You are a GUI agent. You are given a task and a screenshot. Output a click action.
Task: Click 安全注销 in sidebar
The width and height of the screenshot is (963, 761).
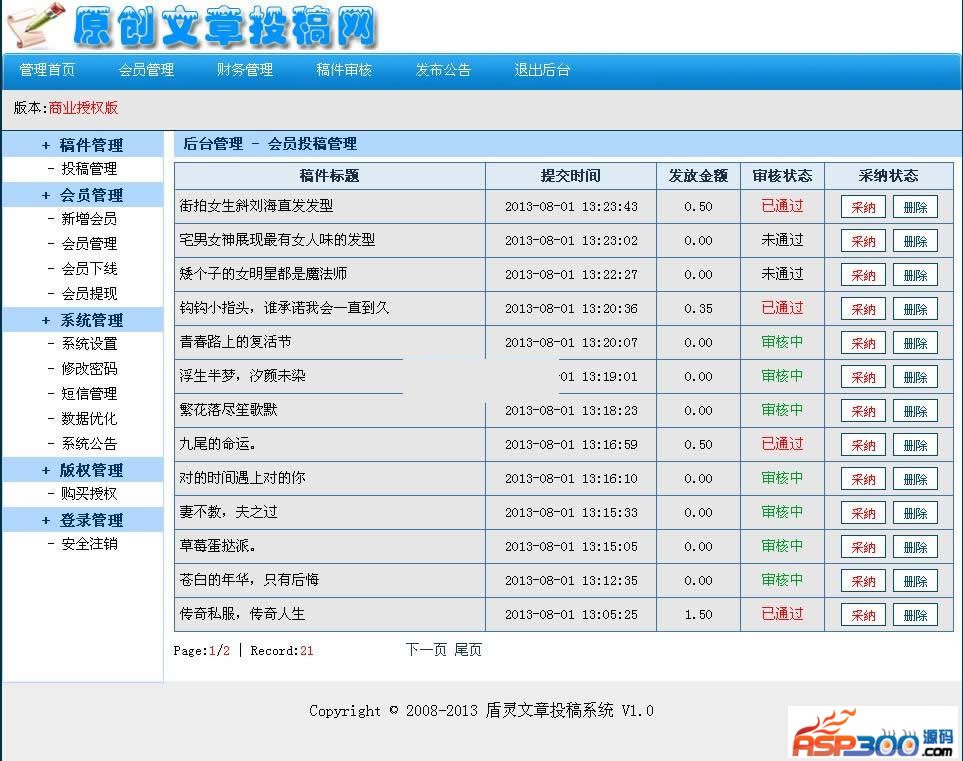(89, 544)
